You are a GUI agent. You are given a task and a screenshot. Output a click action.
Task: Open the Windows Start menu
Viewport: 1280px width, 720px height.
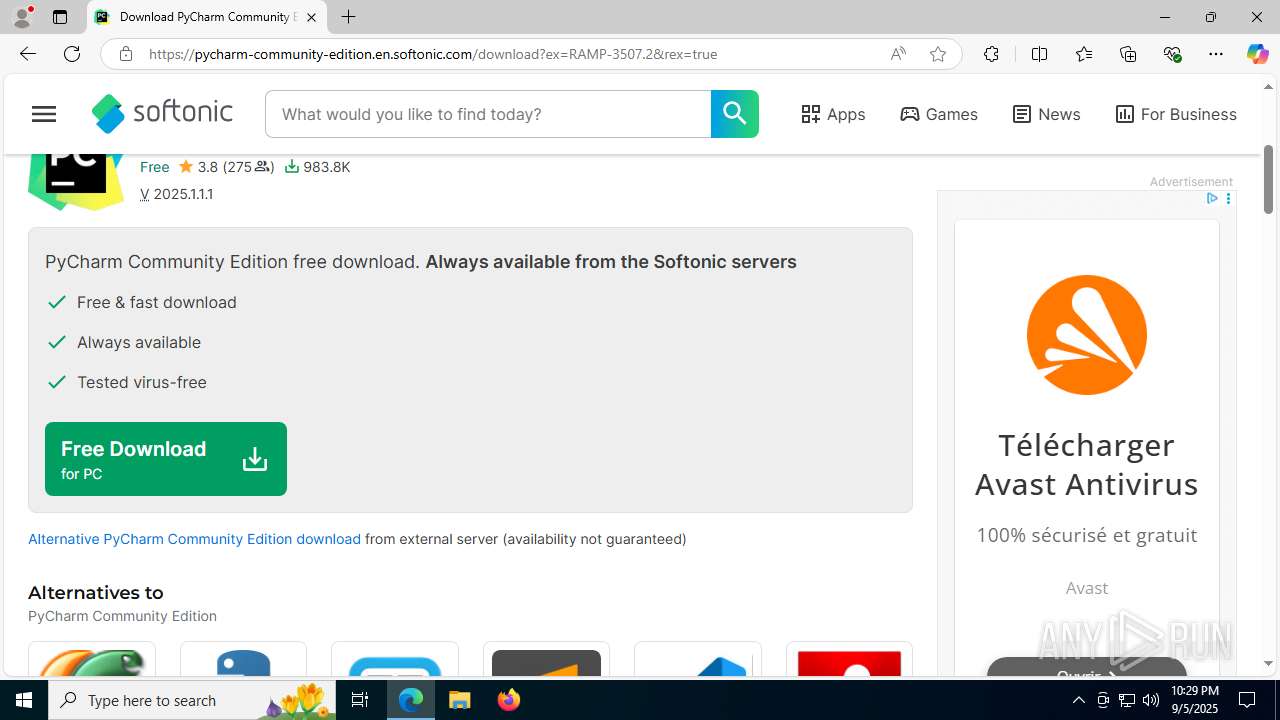coord(24,700)
